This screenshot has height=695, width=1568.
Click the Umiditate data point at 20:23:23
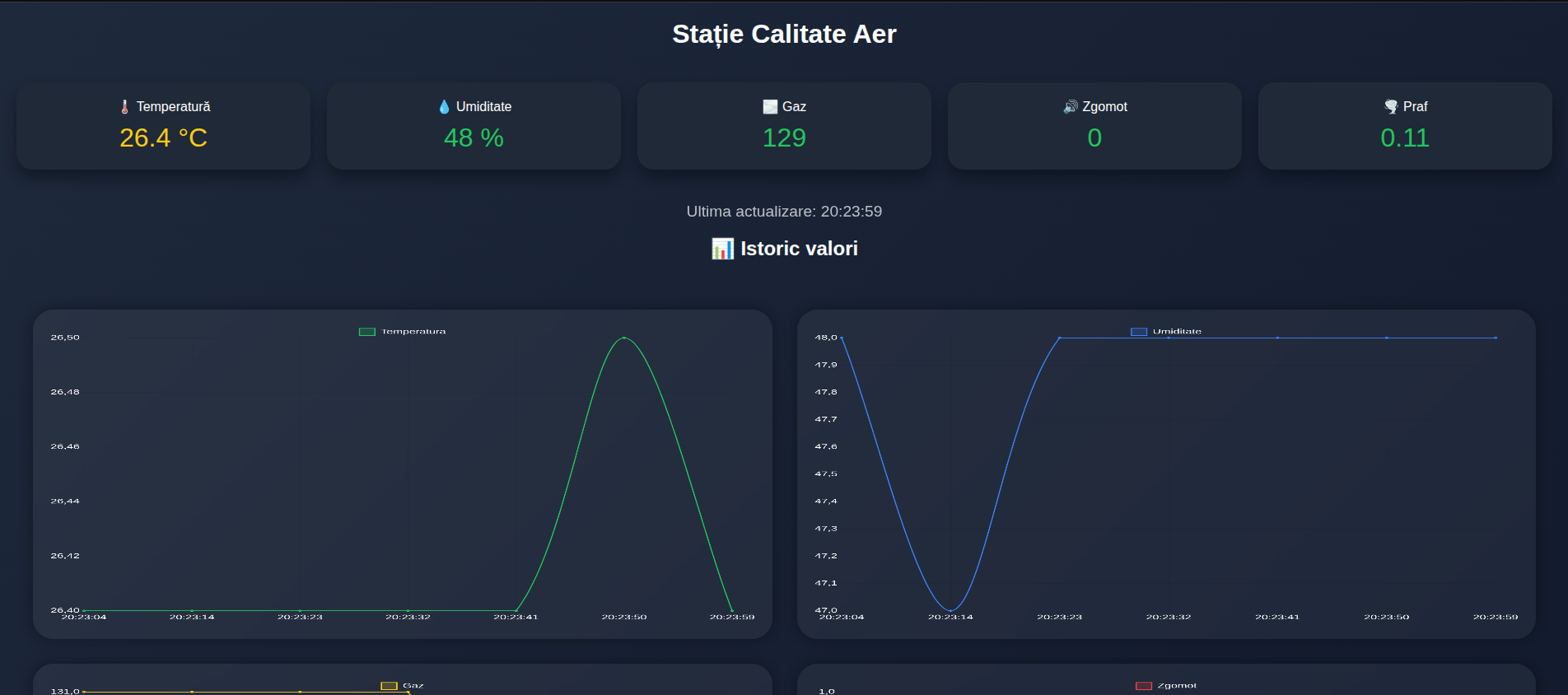(1059, 338)
